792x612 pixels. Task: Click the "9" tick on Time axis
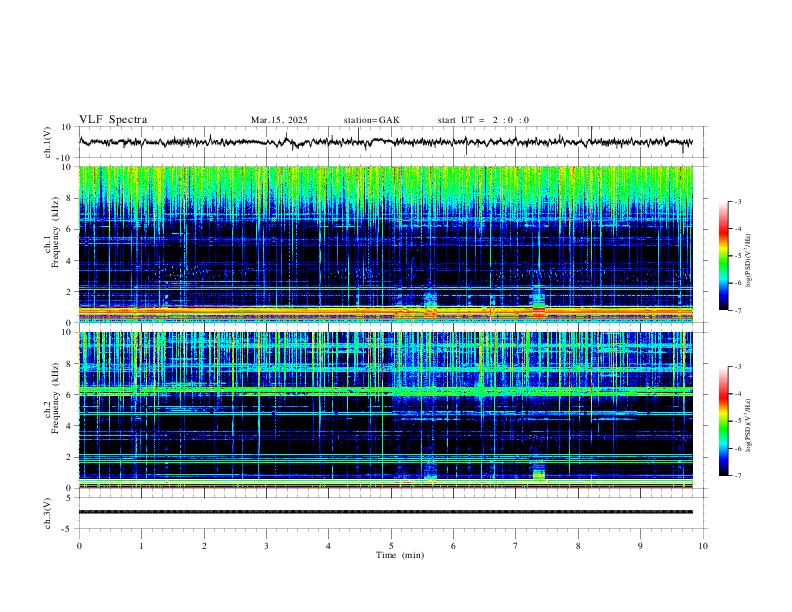[640, 546]
